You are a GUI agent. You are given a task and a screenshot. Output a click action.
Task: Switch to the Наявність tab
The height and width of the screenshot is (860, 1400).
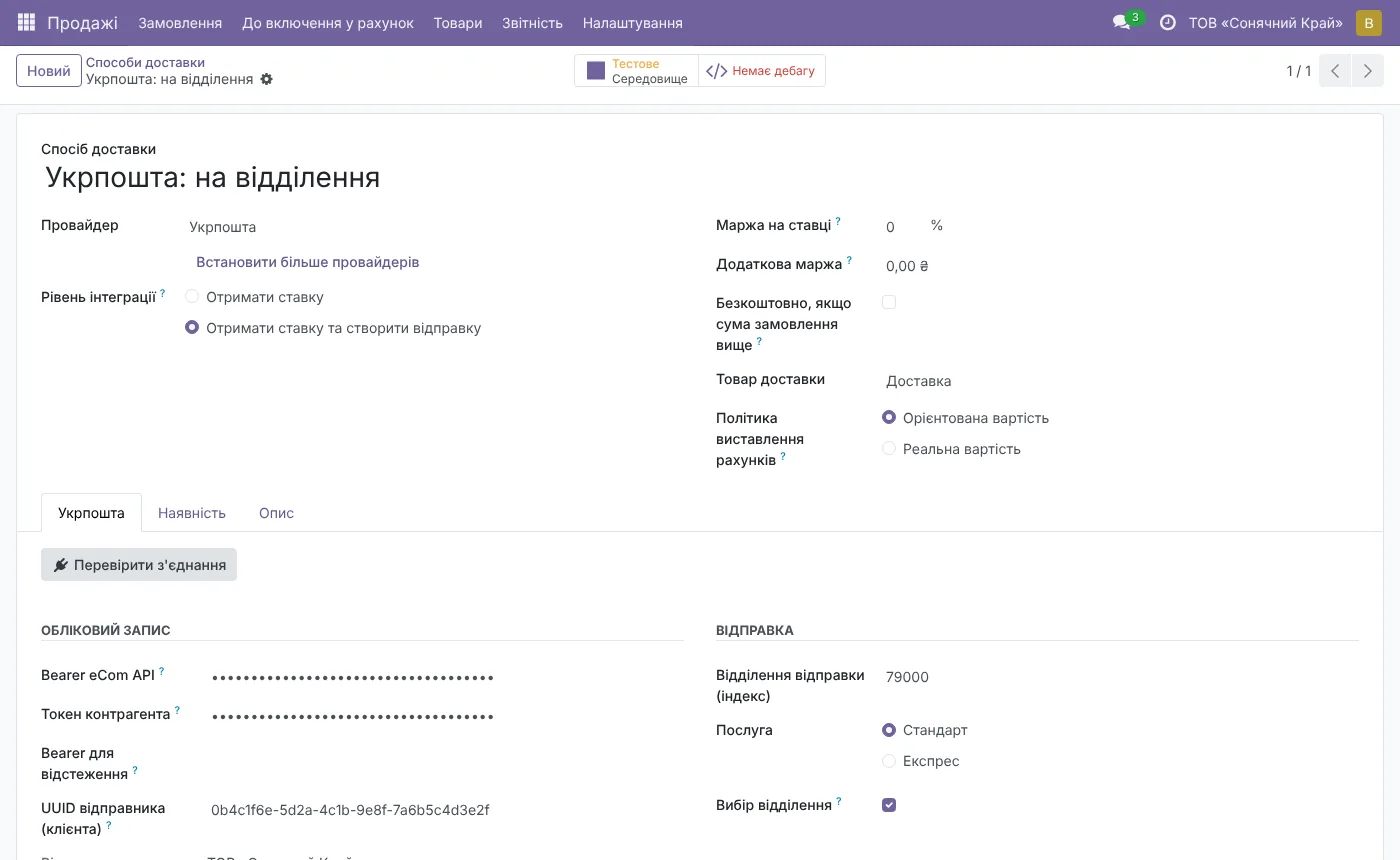point(192,513)
